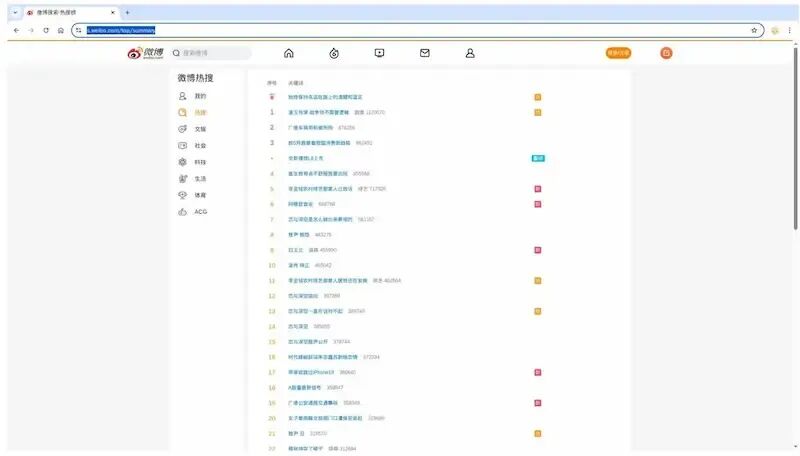This screenshot has width=800, height=456.
Task: Click the orange badge on rank 13 row
Action: pos(538,311)
